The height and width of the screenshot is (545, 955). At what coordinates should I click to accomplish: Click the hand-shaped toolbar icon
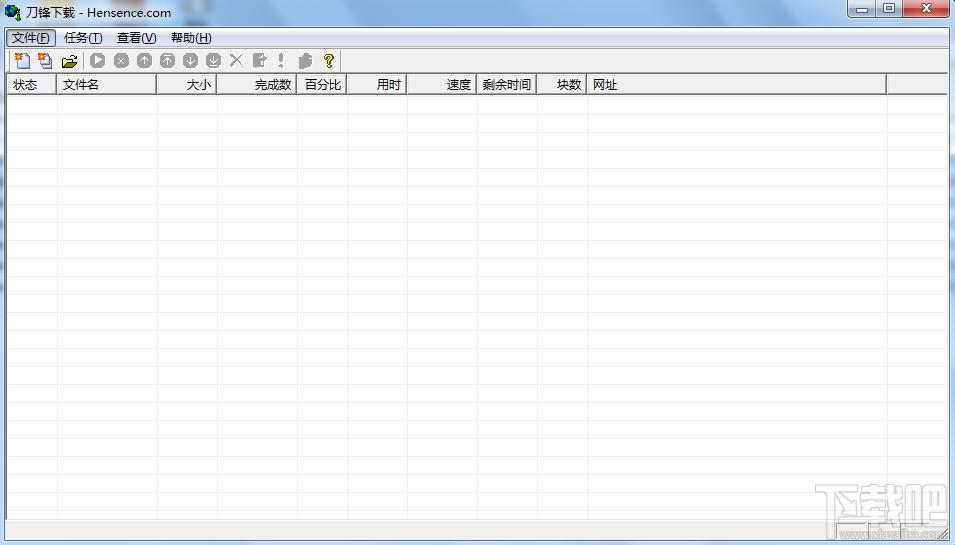306,60
